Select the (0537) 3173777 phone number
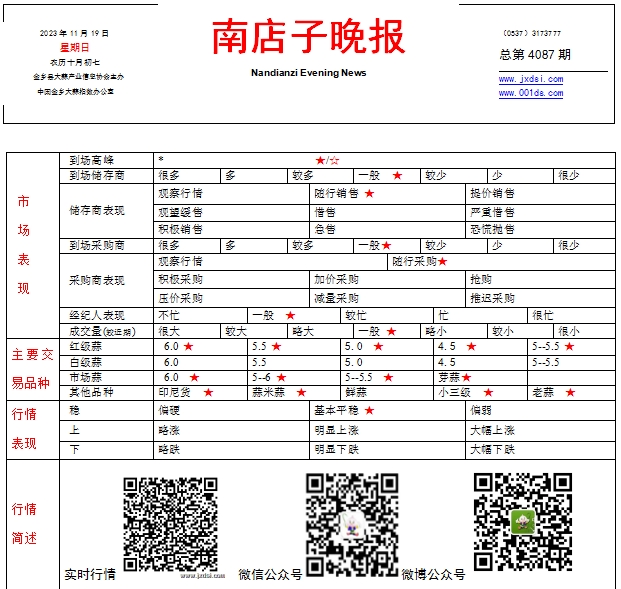This screenshot has height=589, width=621. pyautogui.click(x=532, y=33)
